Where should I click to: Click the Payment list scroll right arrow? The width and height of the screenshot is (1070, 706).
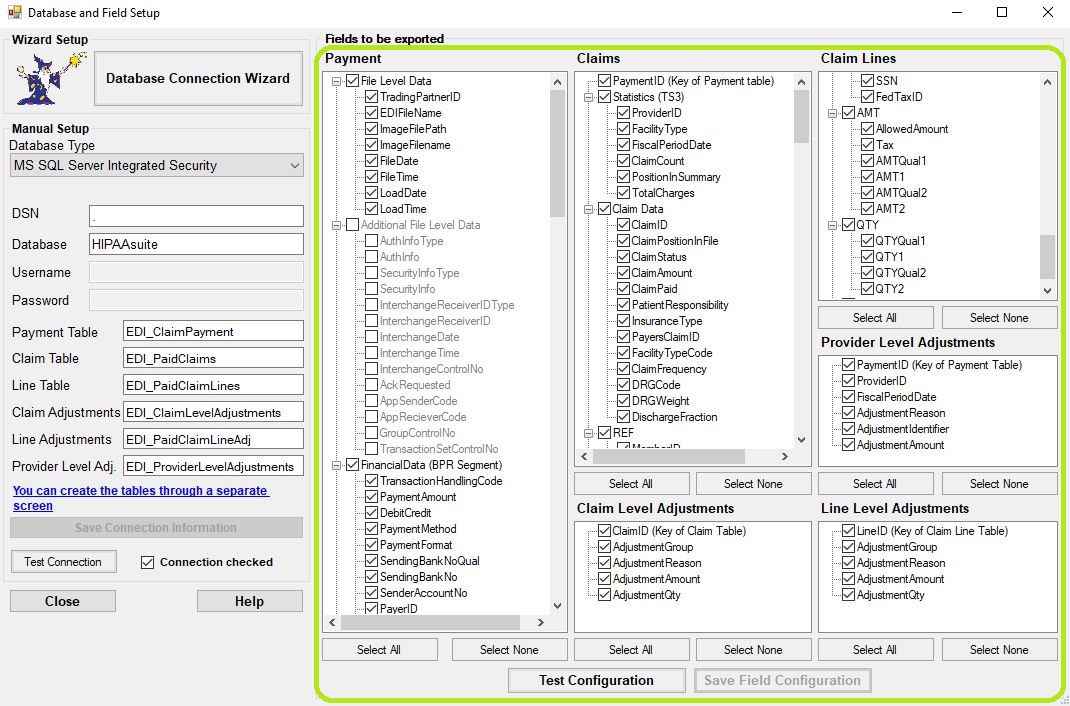[540, 622]
